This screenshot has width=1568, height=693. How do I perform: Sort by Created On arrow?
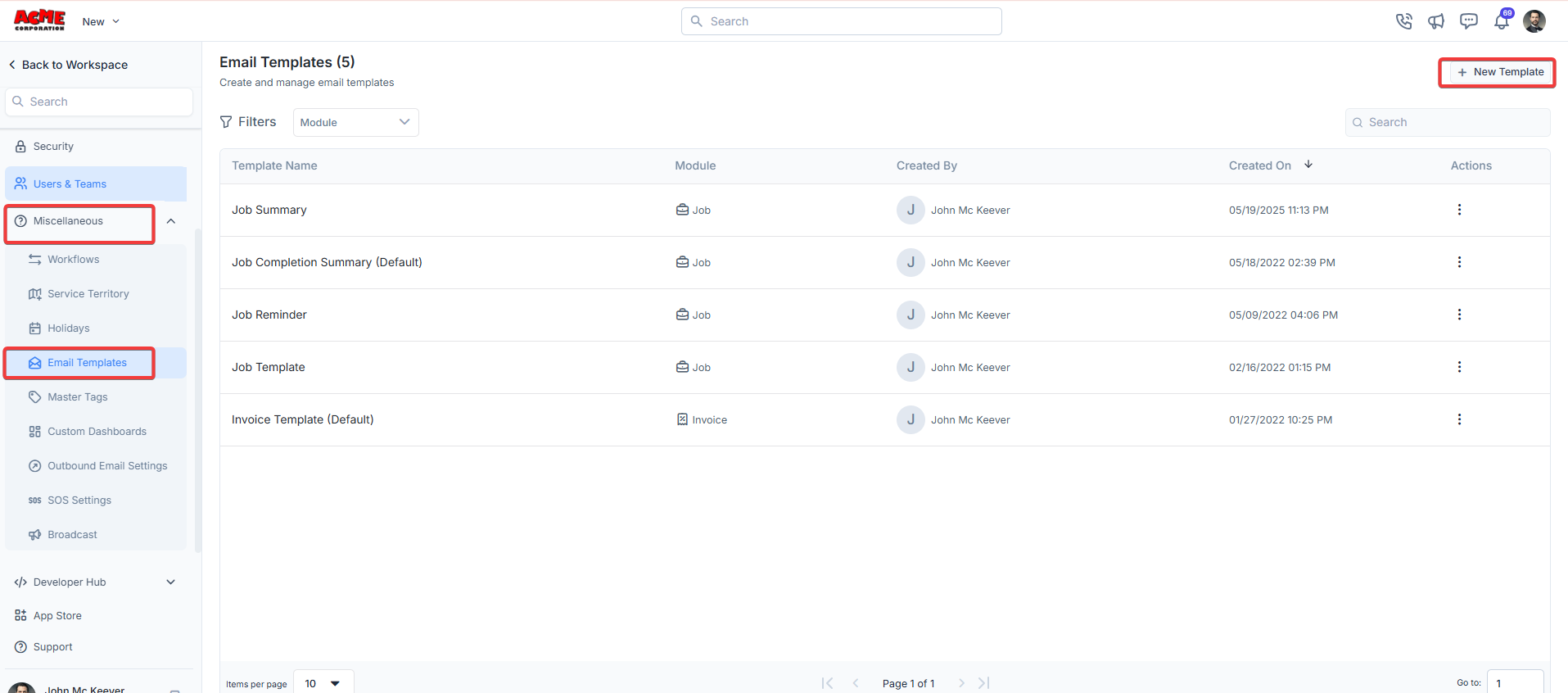(1308, 165)
